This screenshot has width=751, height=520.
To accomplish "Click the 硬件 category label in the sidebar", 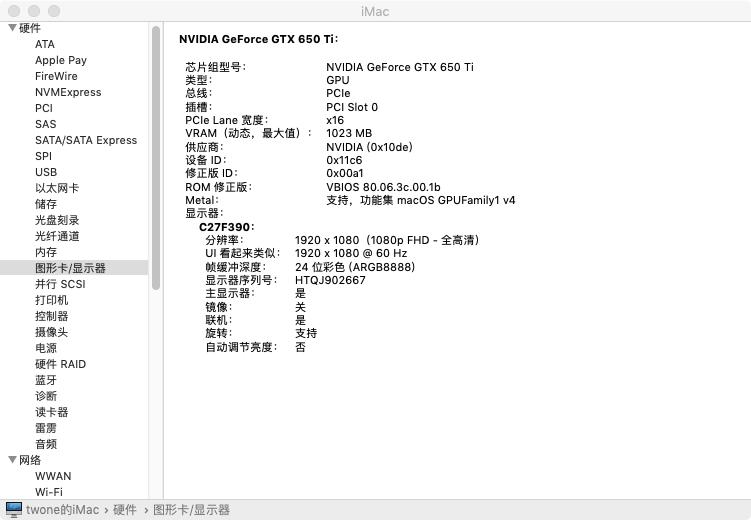I will click(30, 28).
